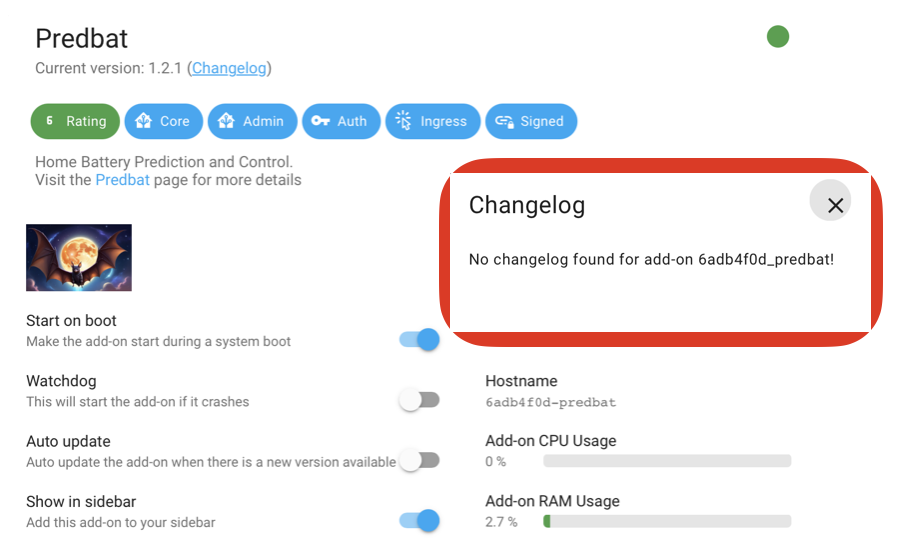
Task: Click the hostname text 6adb4f0d-predbat
Action: click(550, 402)
